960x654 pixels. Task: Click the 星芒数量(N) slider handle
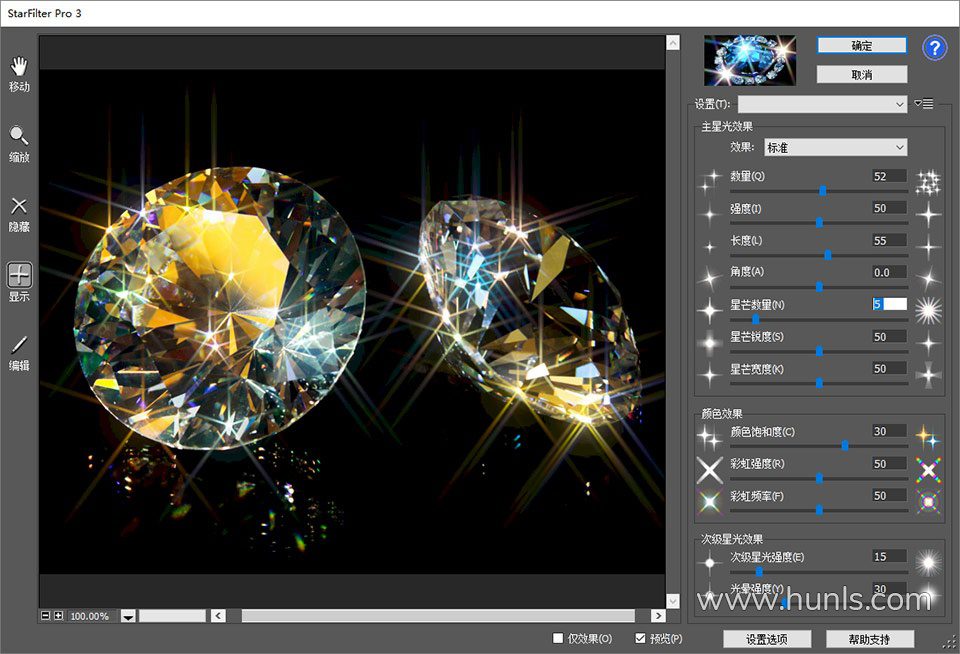click(x=756, y=319)
